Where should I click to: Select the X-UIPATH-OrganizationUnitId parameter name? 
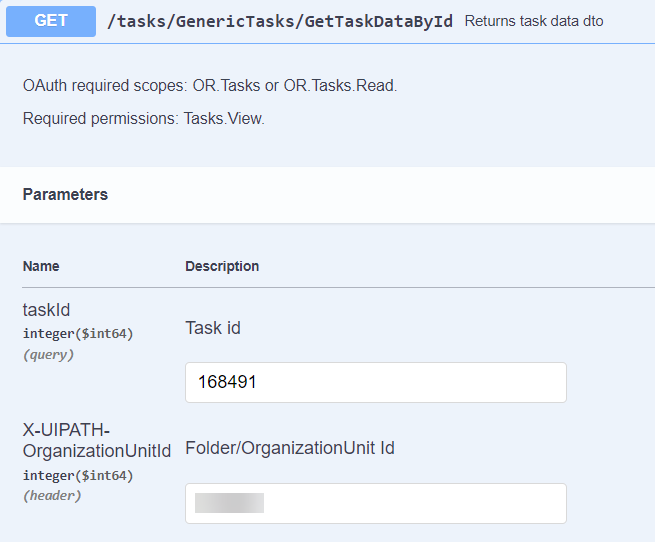[97, 441]
